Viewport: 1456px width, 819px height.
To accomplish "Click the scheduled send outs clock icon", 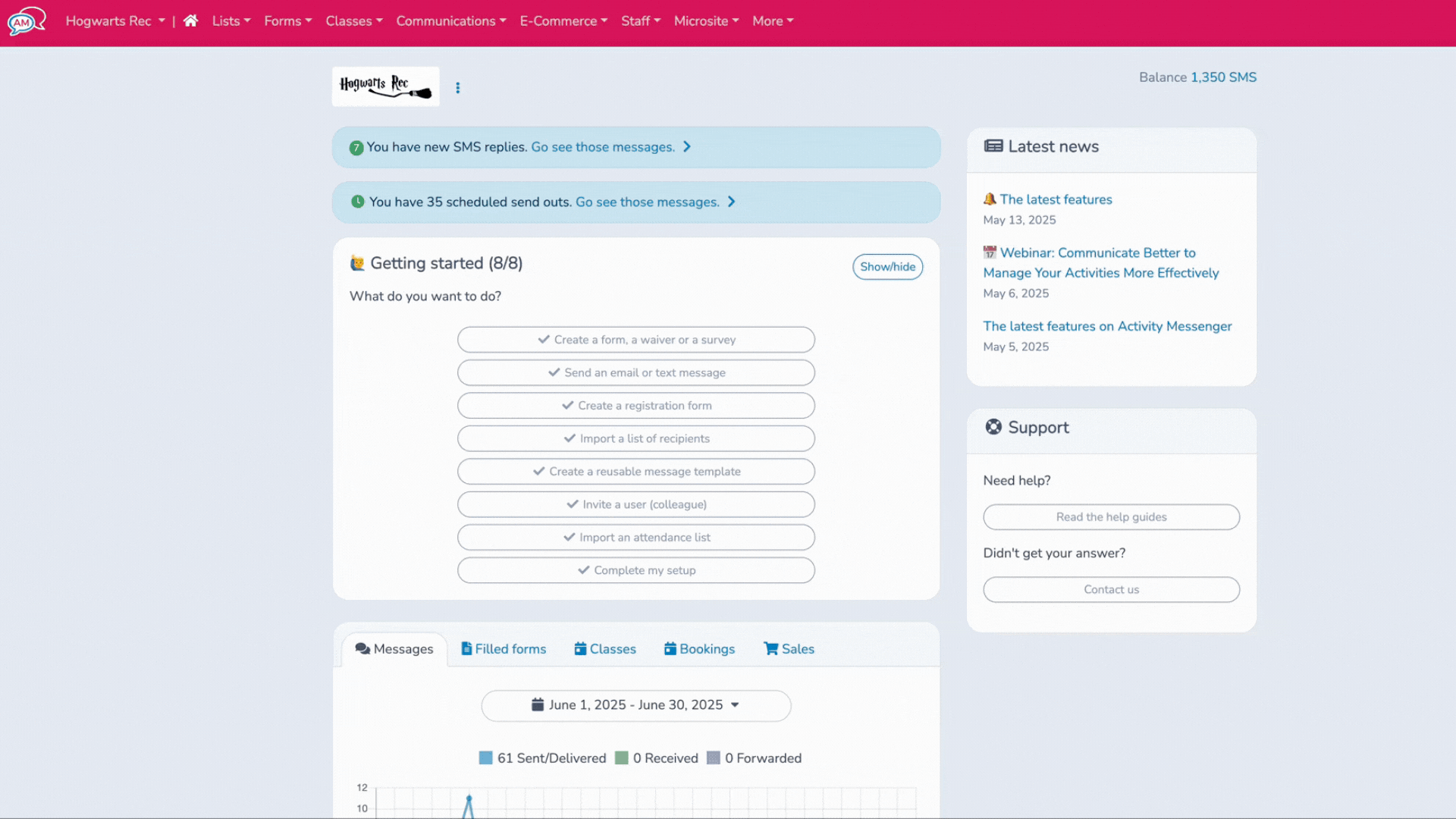I will 358,202.
